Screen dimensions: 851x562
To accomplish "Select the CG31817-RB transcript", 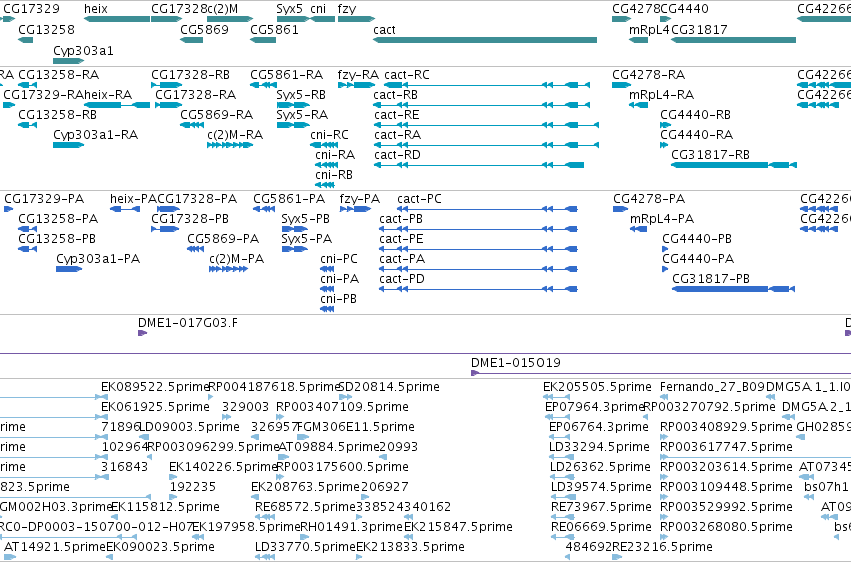I will [x=734, y=165].
